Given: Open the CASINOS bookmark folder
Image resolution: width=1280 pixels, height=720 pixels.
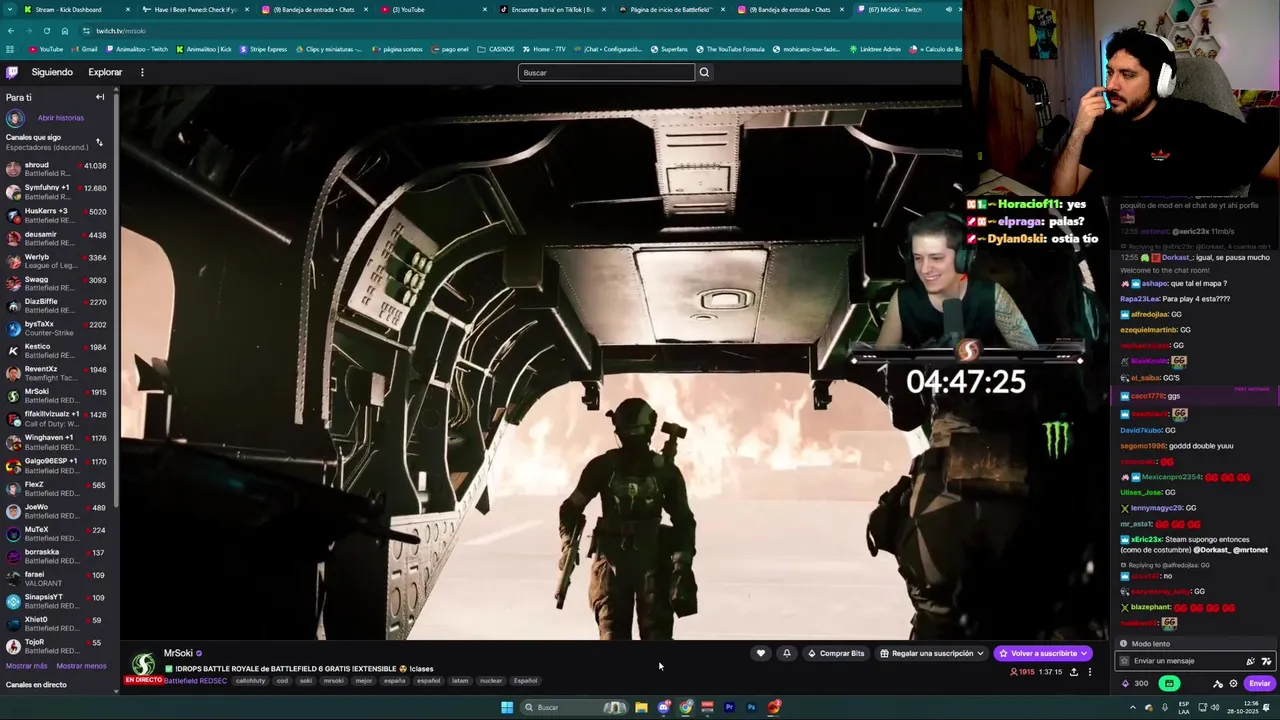Looking at the screenshot, I should (x=496, y=49).
